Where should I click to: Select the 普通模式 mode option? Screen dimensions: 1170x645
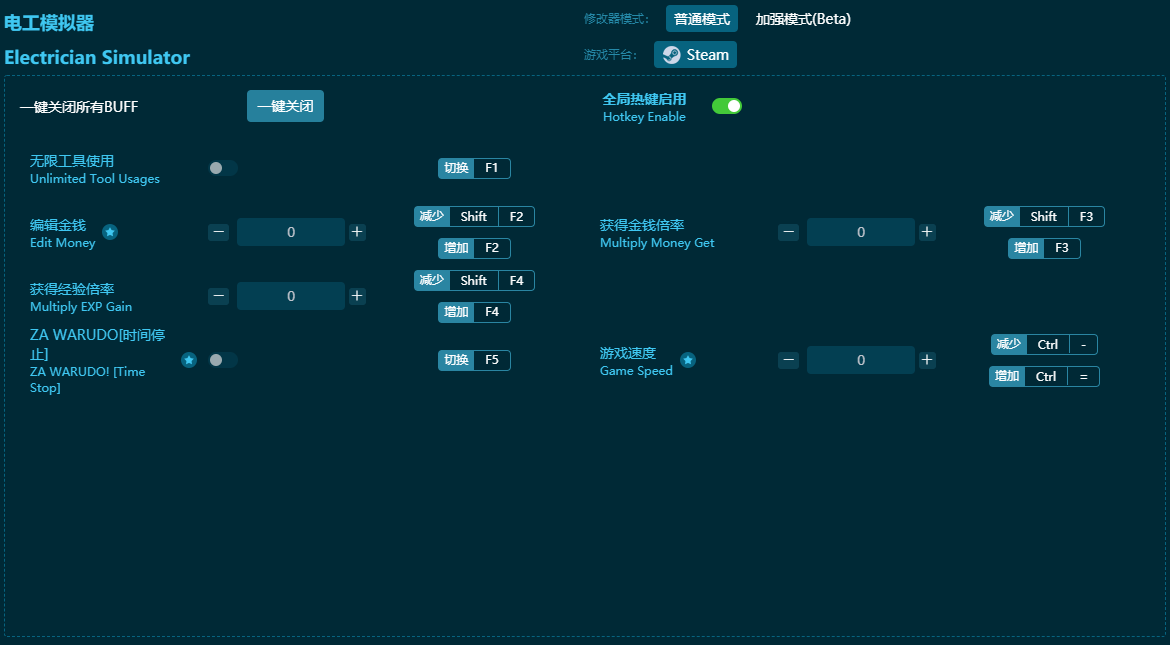tap(701, 19)
